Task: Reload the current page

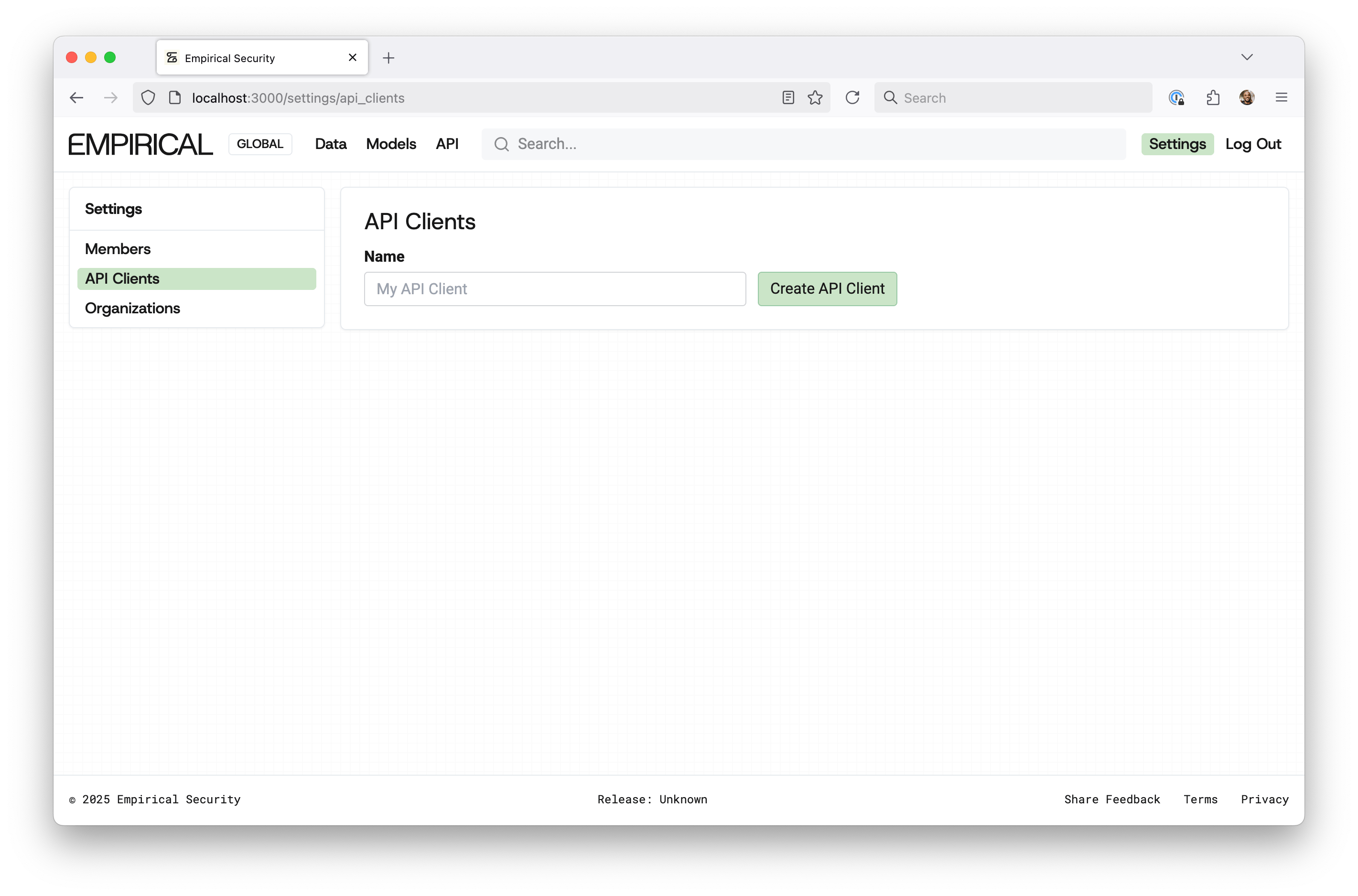Action: 852,97
